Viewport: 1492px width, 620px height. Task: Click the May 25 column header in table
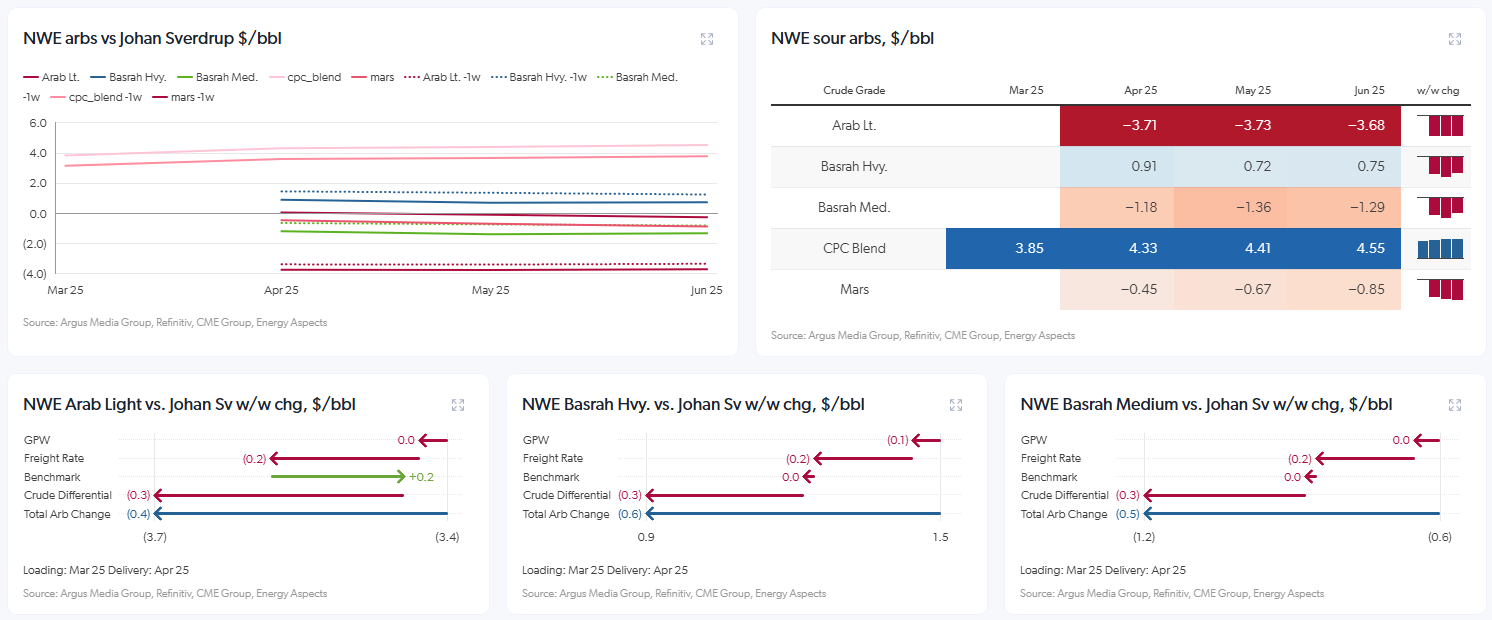1253,90
